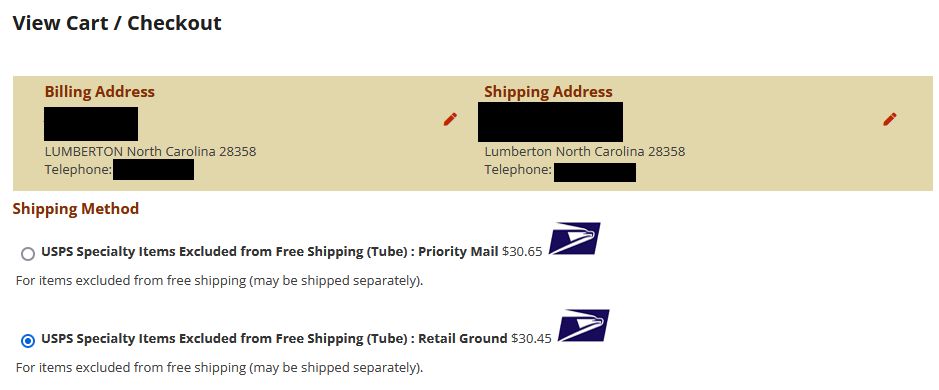Choose Retail Ground shipping option label
The image size is (939, 390).
coord(274,338)
